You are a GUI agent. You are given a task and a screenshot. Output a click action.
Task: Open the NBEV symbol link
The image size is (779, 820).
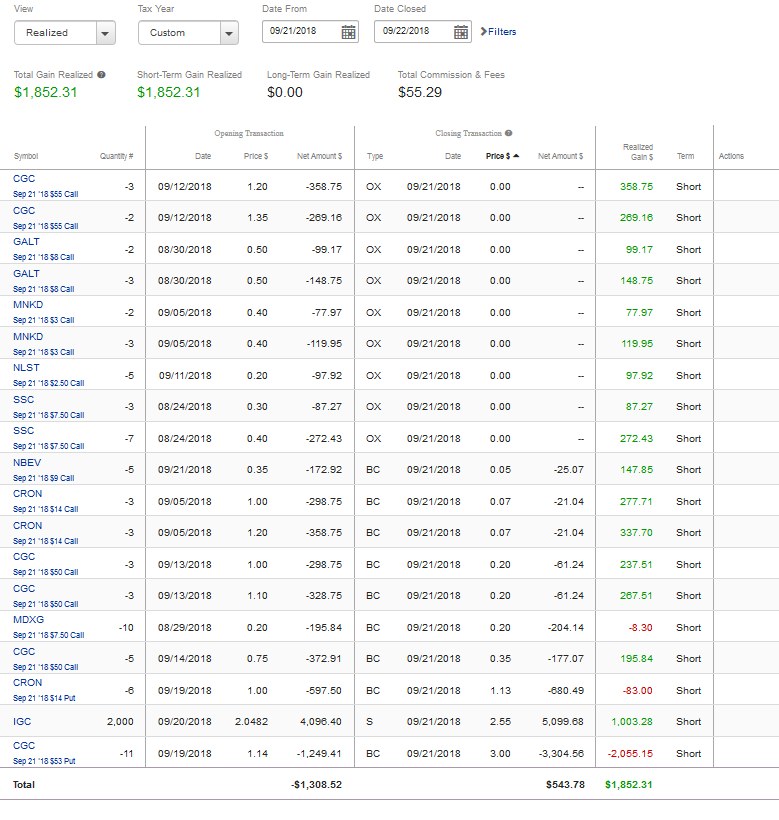click(27, 463)
